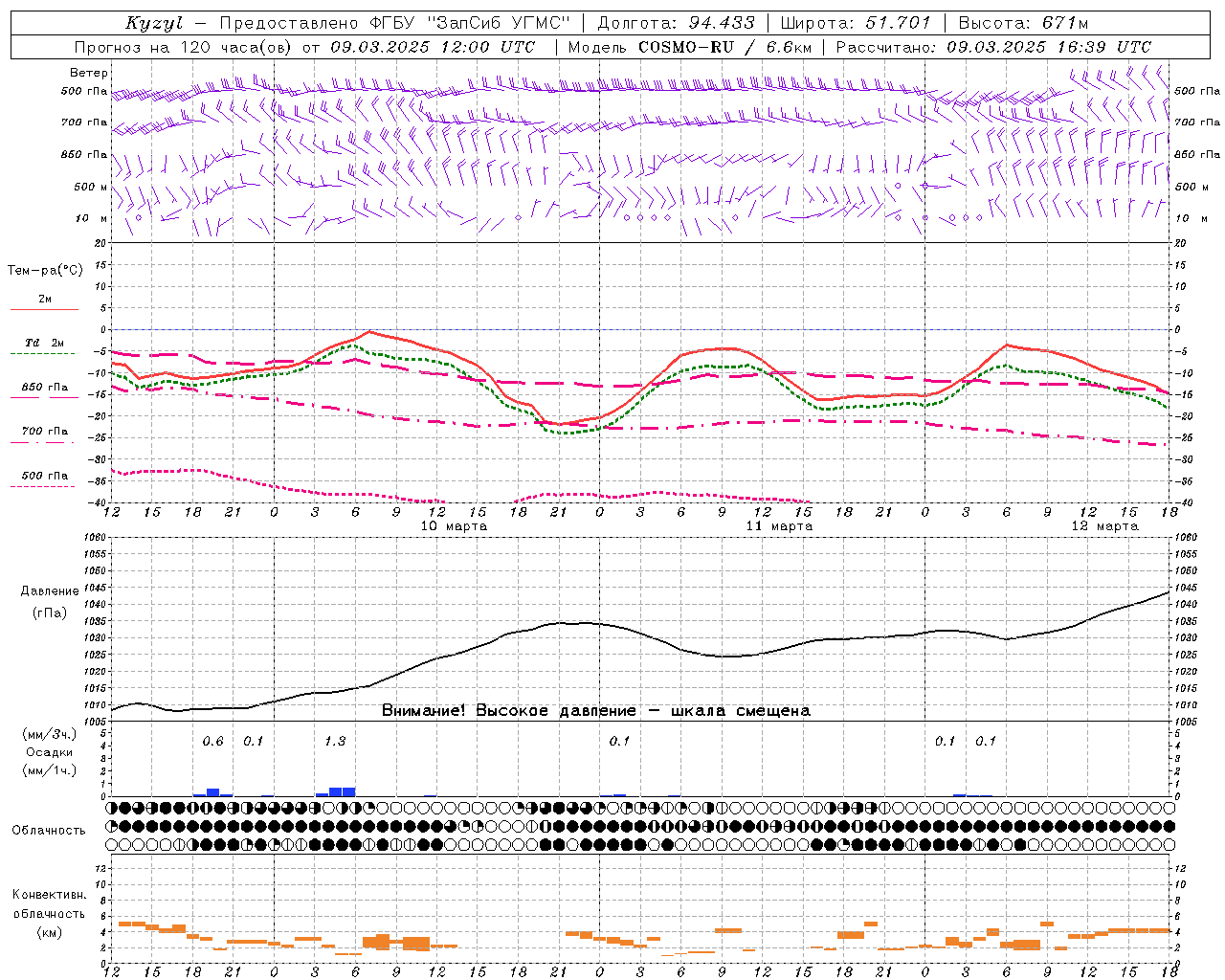Click the latitude value Широта: 51.701
1225x980 pixels.
pyautogui.click(x=856, y=23)
